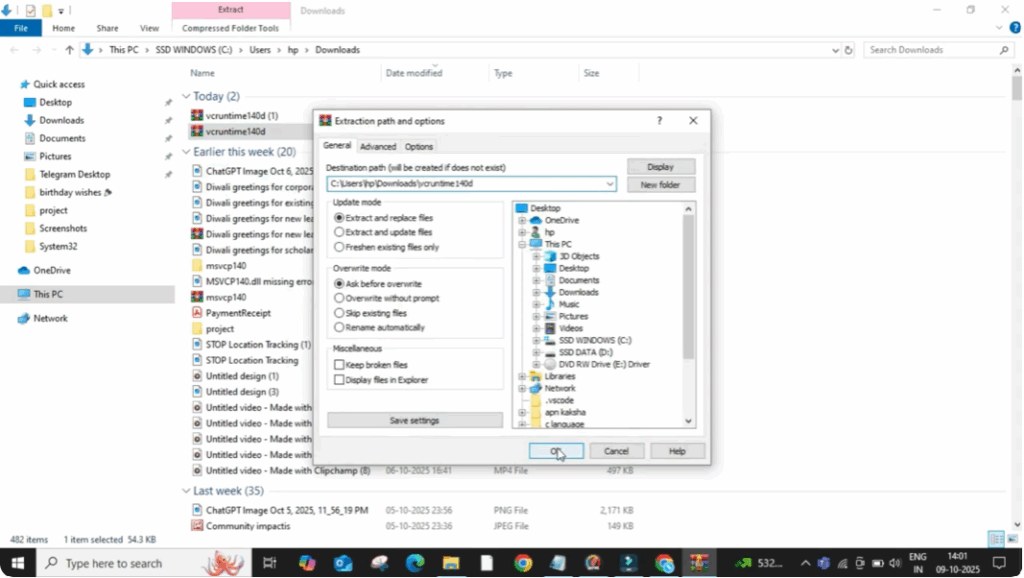Open the Compressed Folder Tools Extract tab
Viewport: 1024px width, 578px height.
click(x=231, y=9)
